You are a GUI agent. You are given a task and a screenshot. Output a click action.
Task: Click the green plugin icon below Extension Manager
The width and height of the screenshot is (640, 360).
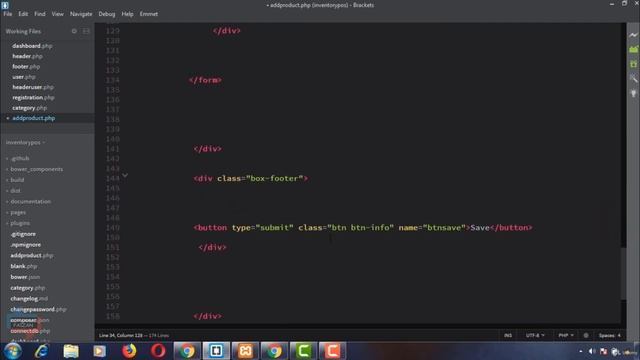[x=633, y=64]
